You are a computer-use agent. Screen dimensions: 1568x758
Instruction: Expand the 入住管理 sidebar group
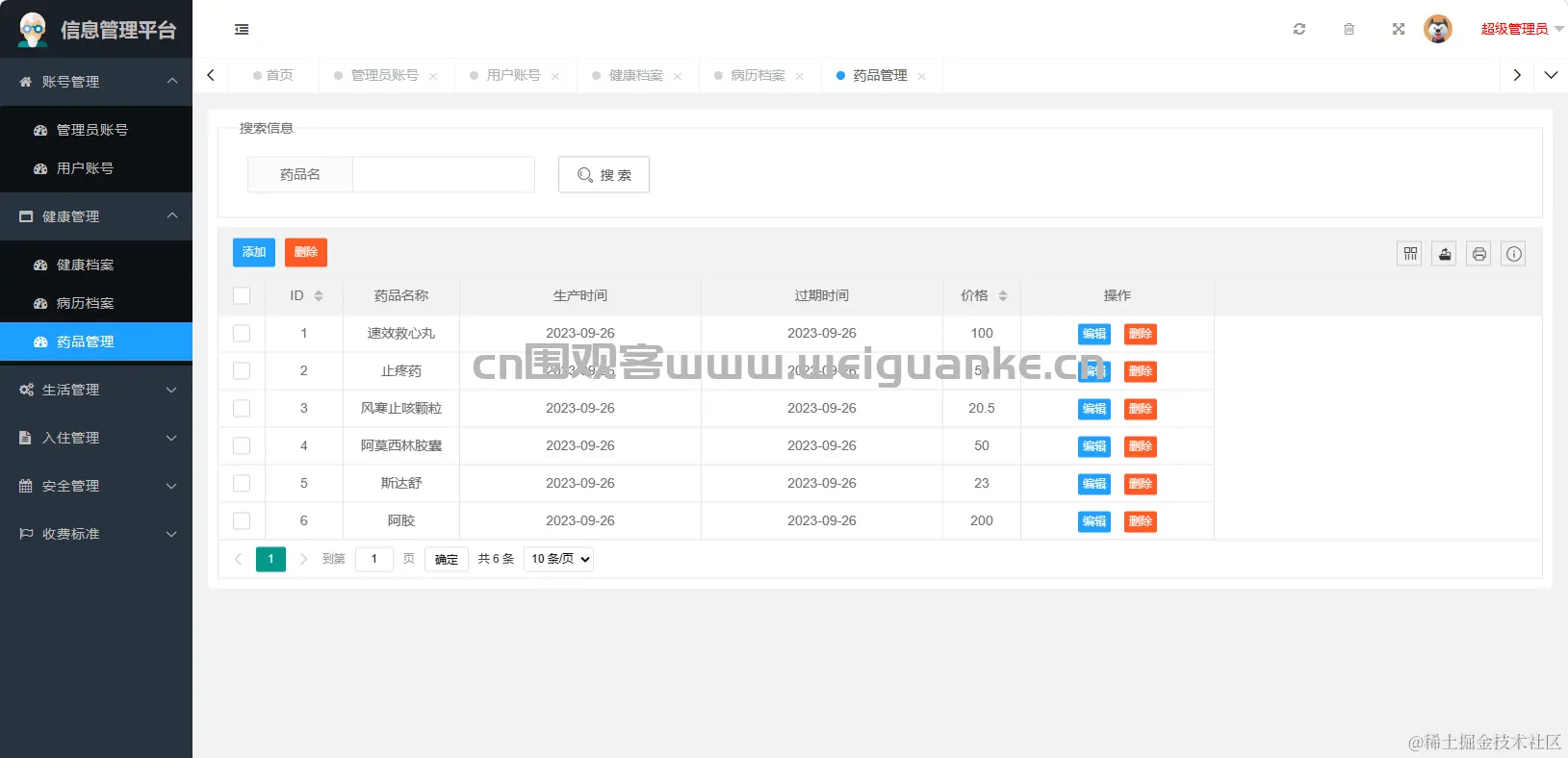(96, 438)
